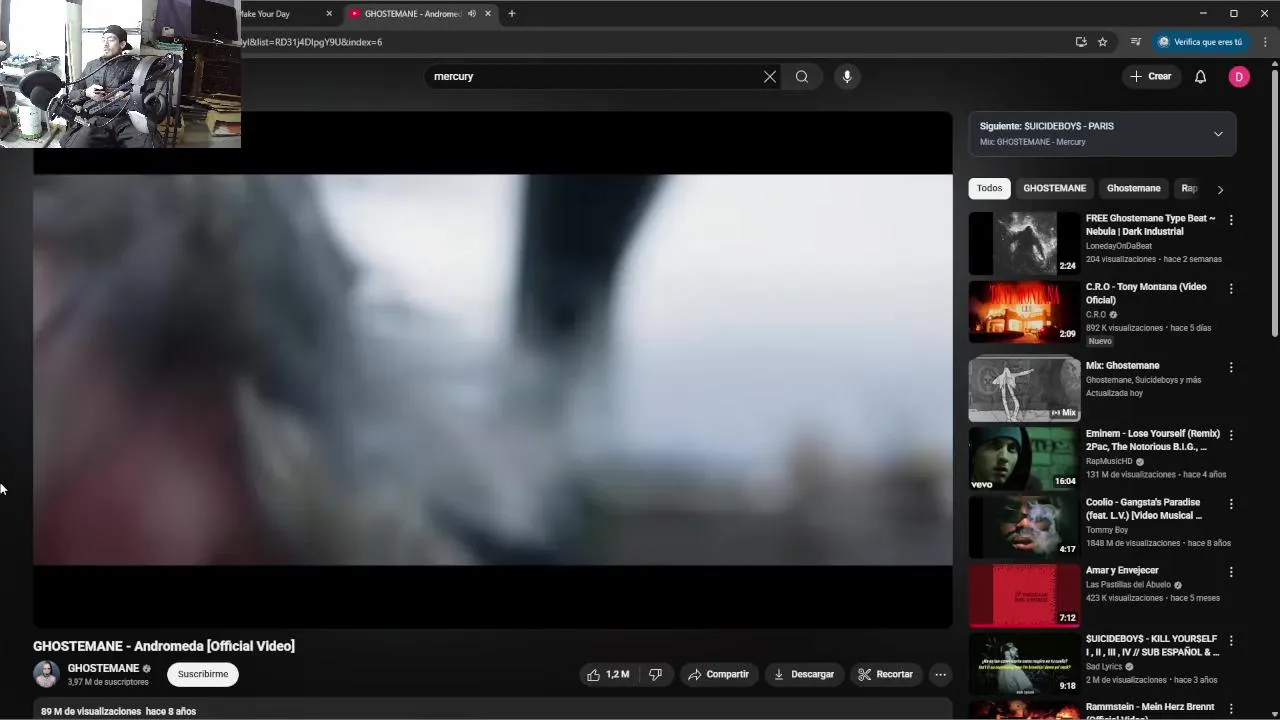Open options for C.R.O - Tony Montana
The width and height of the screenshot is (1280, 720).
(1231, 289)
